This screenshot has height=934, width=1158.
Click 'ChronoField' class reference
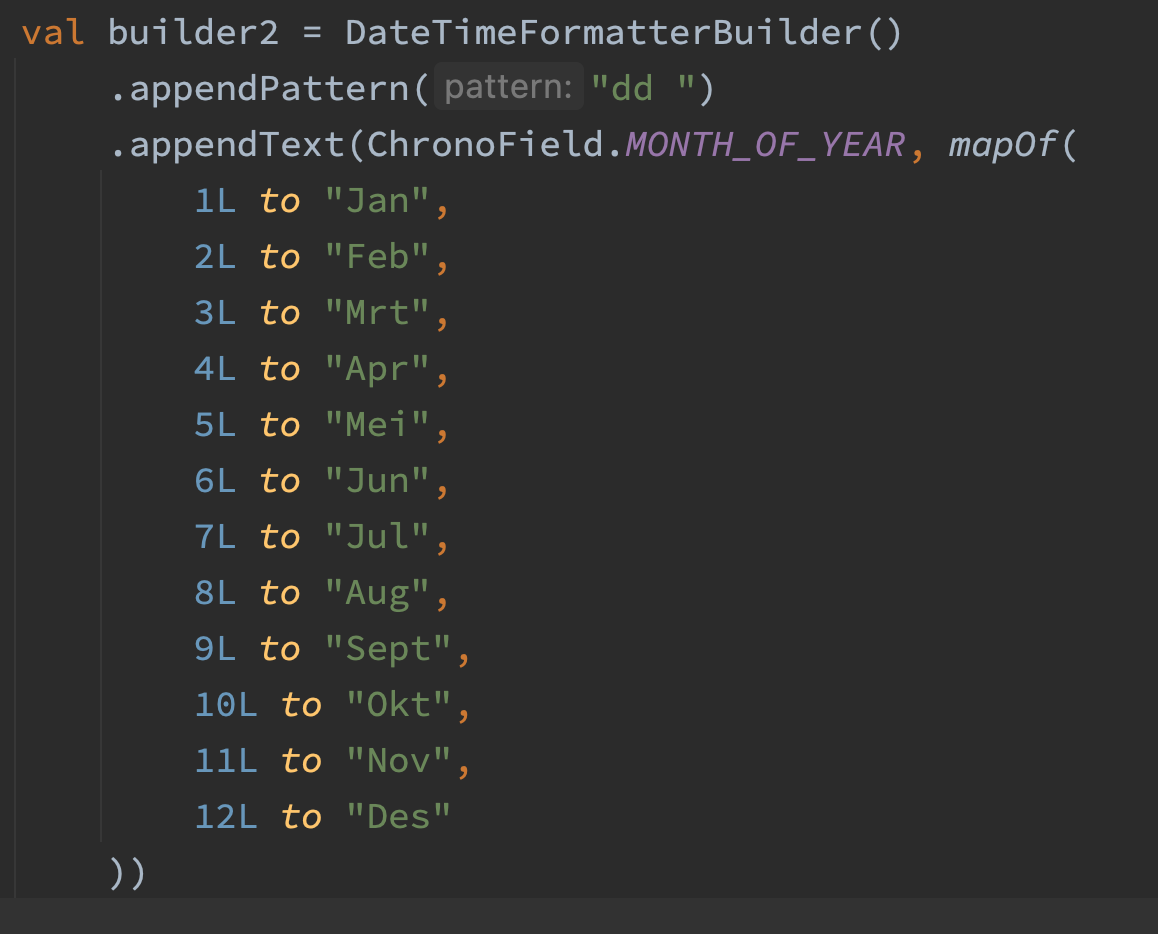pos(485,145)
